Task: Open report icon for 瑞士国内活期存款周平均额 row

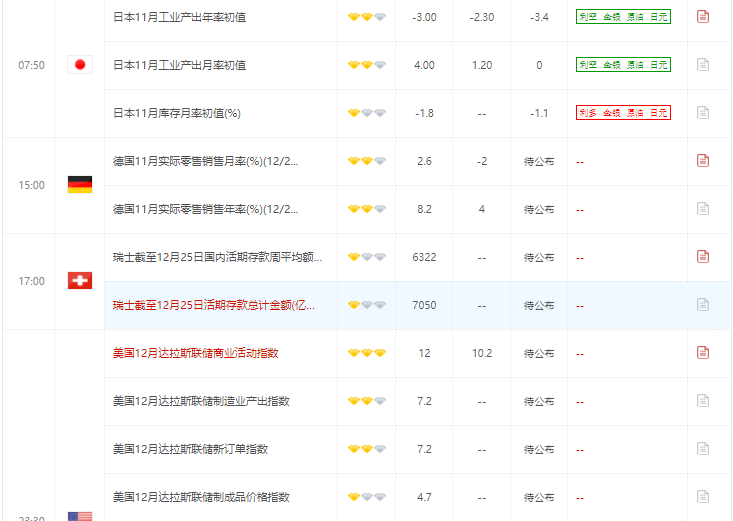Action: coord(703,257)
